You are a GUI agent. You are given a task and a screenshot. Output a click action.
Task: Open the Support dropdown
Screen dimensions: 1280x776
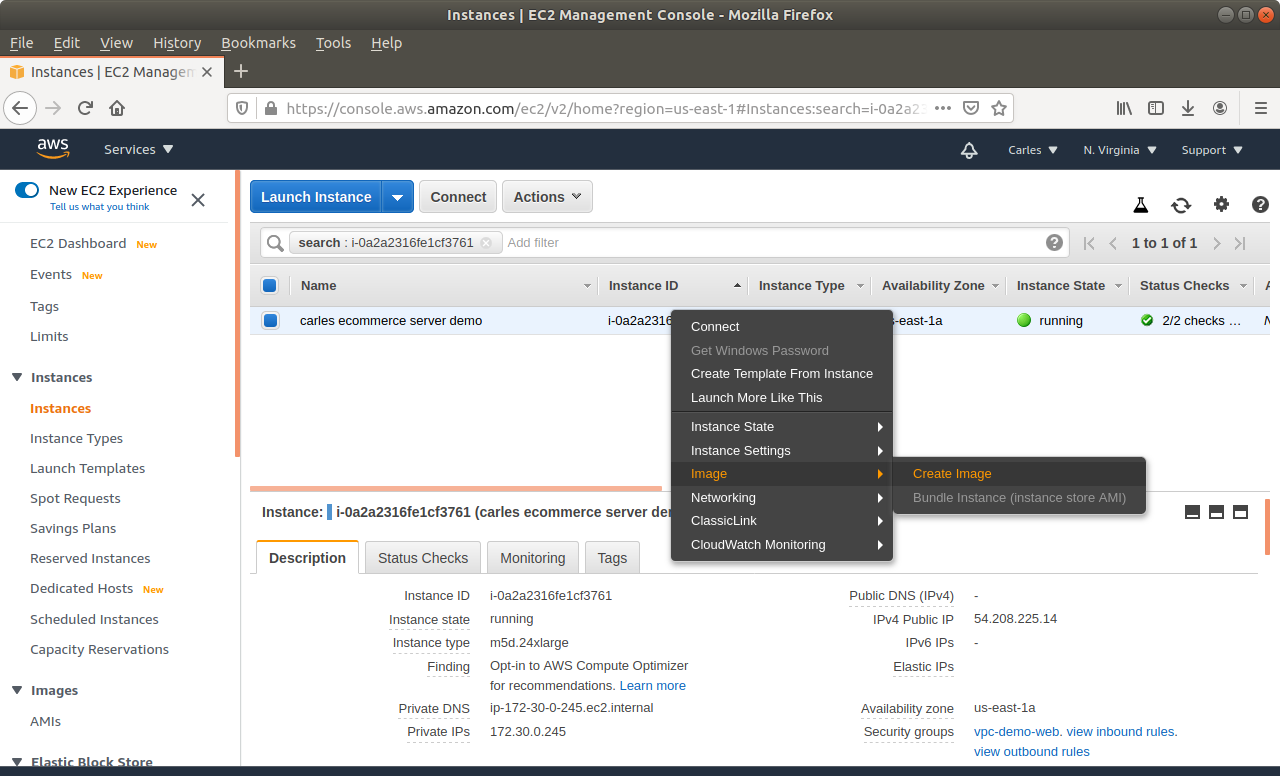(x=1212, y=150)
